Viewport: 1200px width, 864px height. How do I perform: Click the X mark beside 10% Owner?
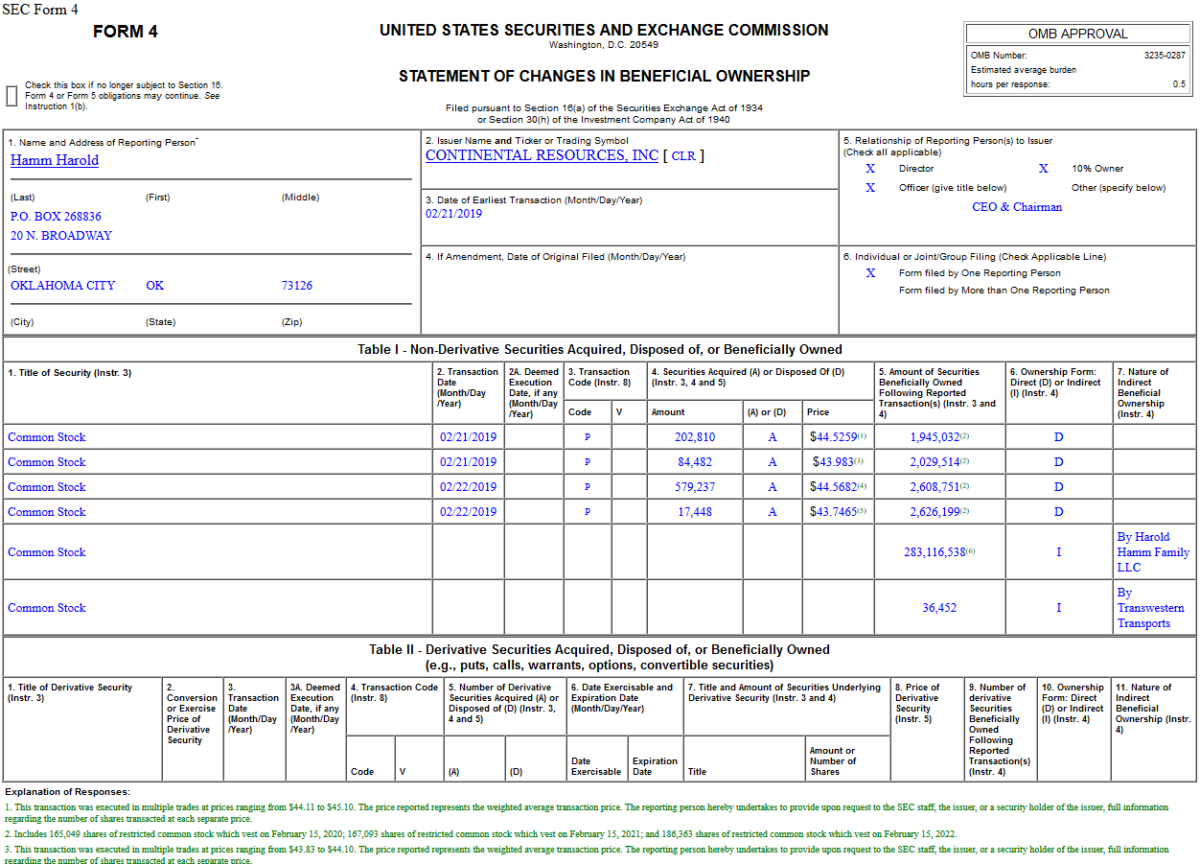click(x=1043, y=169)
